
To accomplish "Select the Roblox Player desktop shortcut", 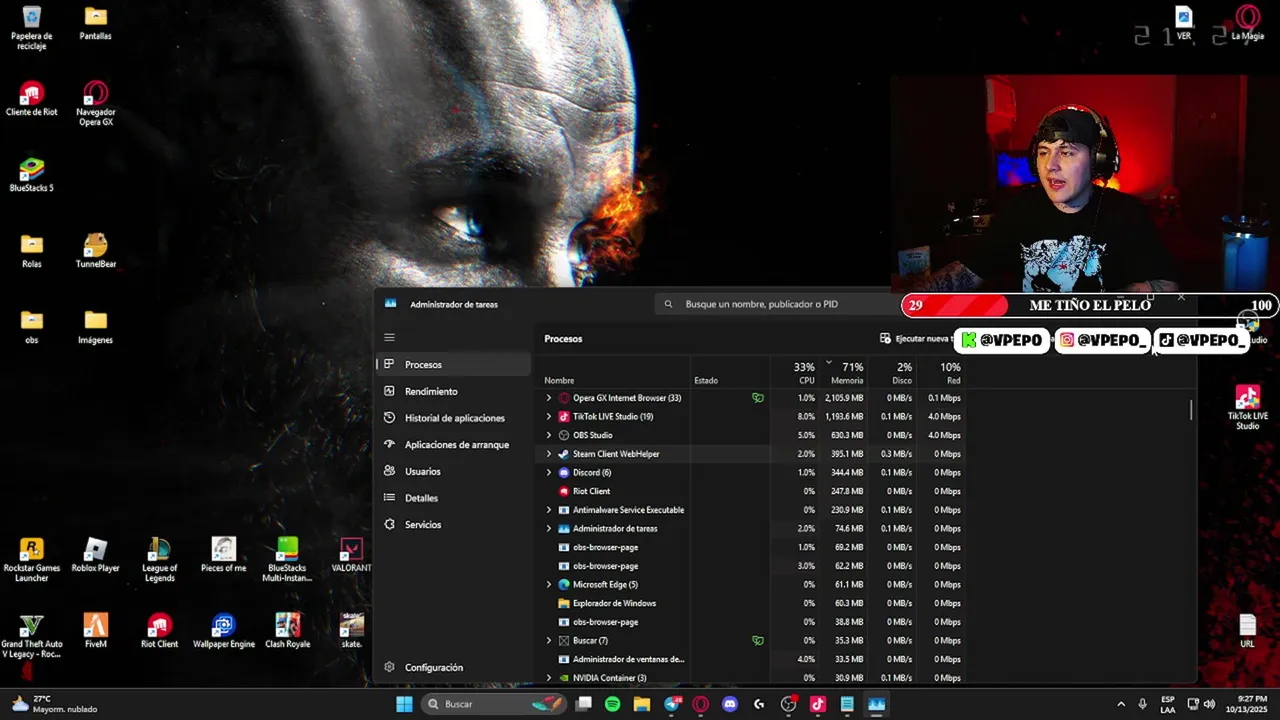I will pyautogui.click(x=95, y=555).
